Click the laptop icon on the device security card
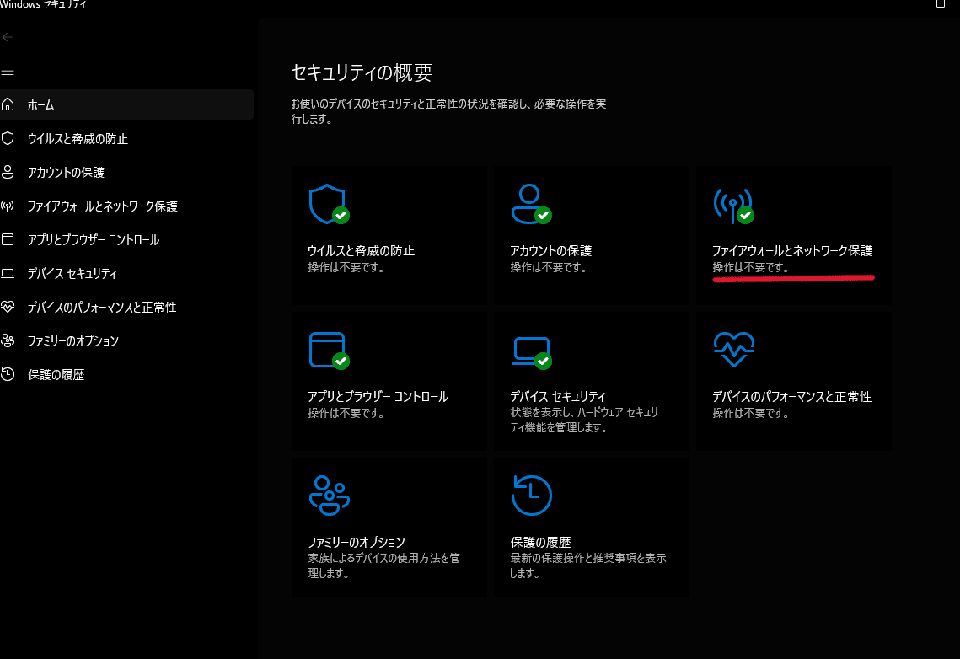The height and width of the screenshot is (659, 960). (x=531, y=352)
